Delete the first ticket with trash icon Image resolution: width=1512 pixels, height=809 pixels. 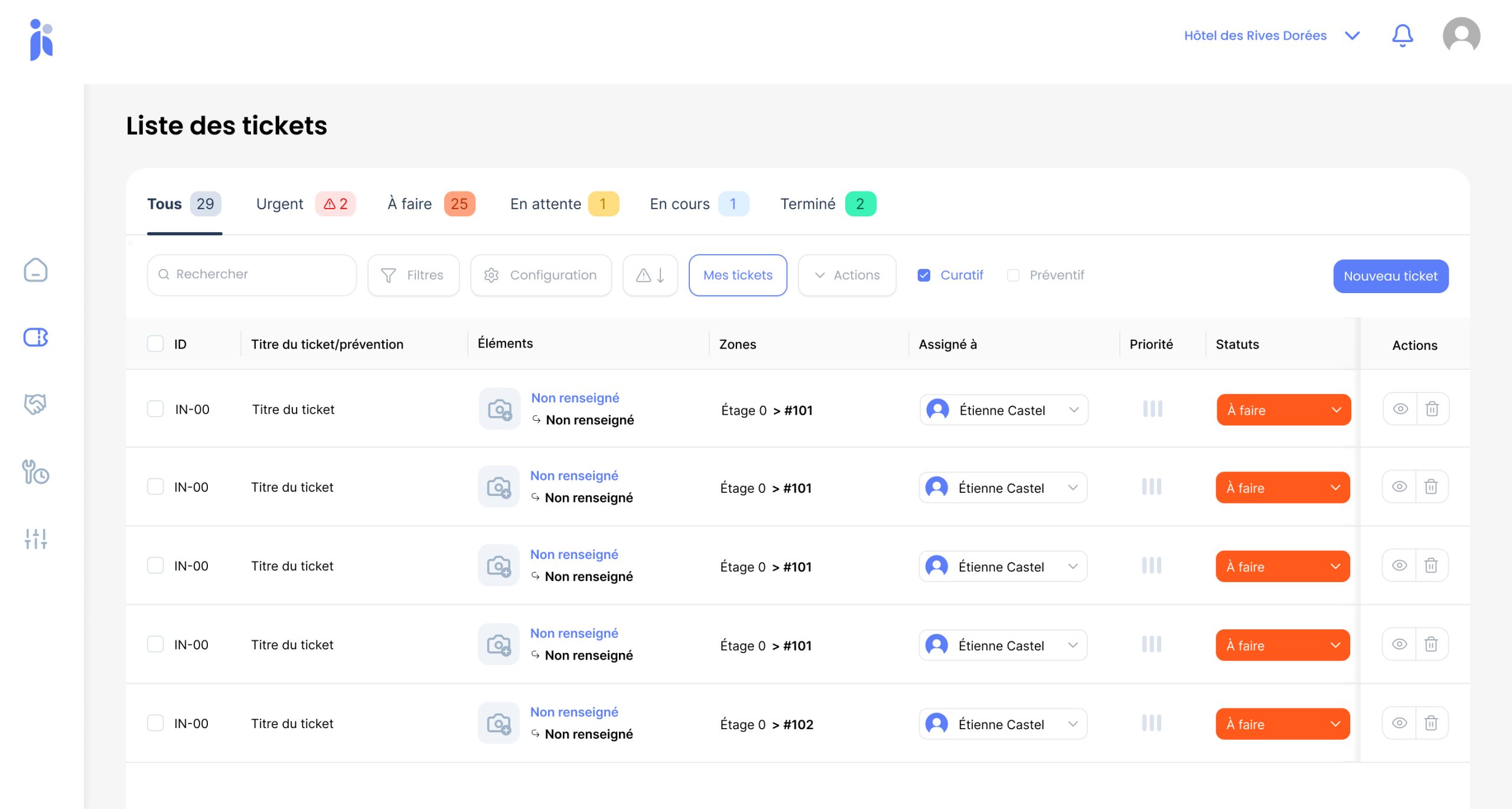click(1432, 409)
